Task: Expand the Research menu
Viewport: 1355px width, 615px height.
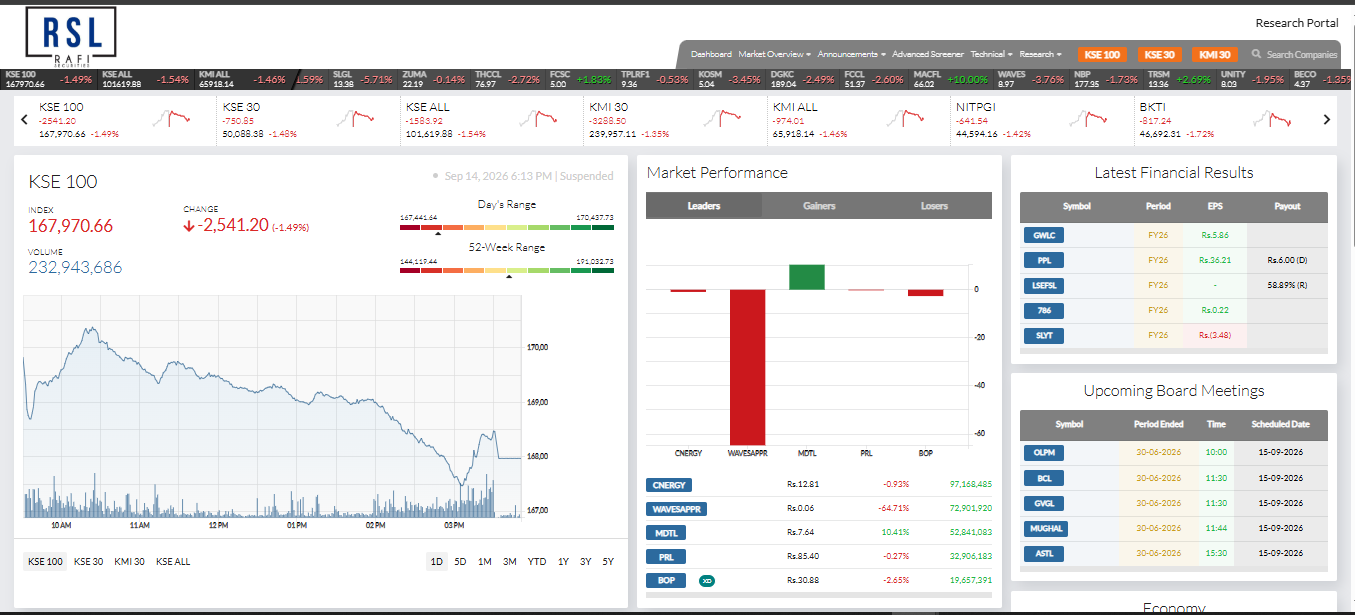Action: point(1040,54)
